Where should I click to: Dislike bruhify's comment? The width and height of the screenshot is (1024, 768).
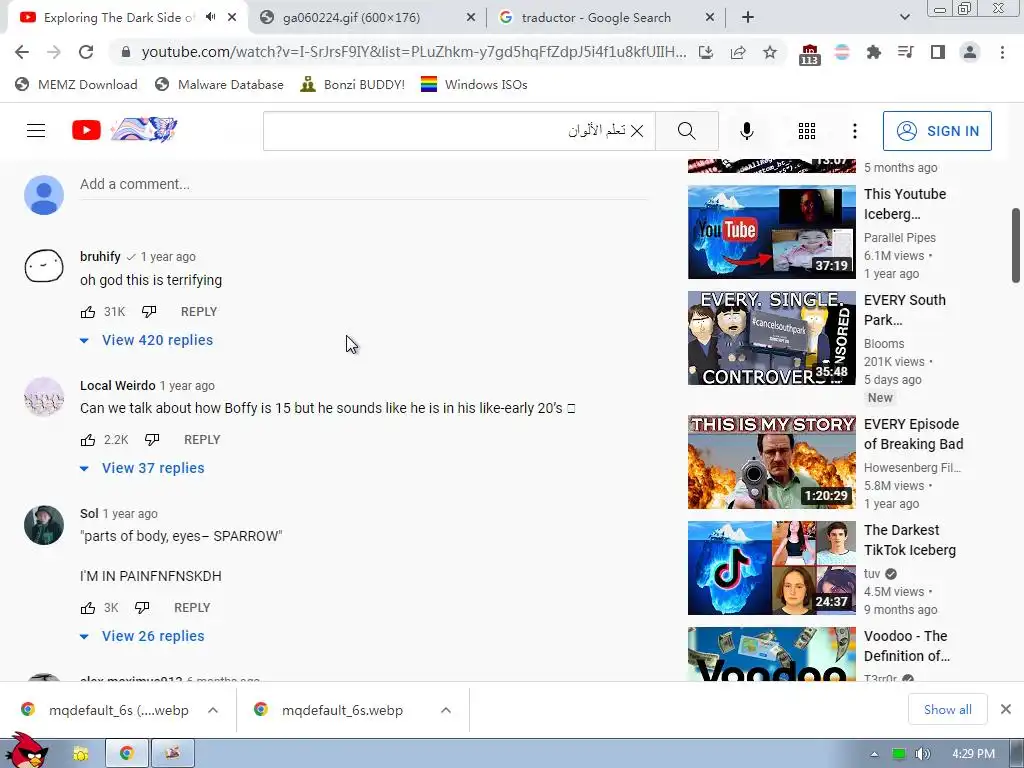(149, 312)
